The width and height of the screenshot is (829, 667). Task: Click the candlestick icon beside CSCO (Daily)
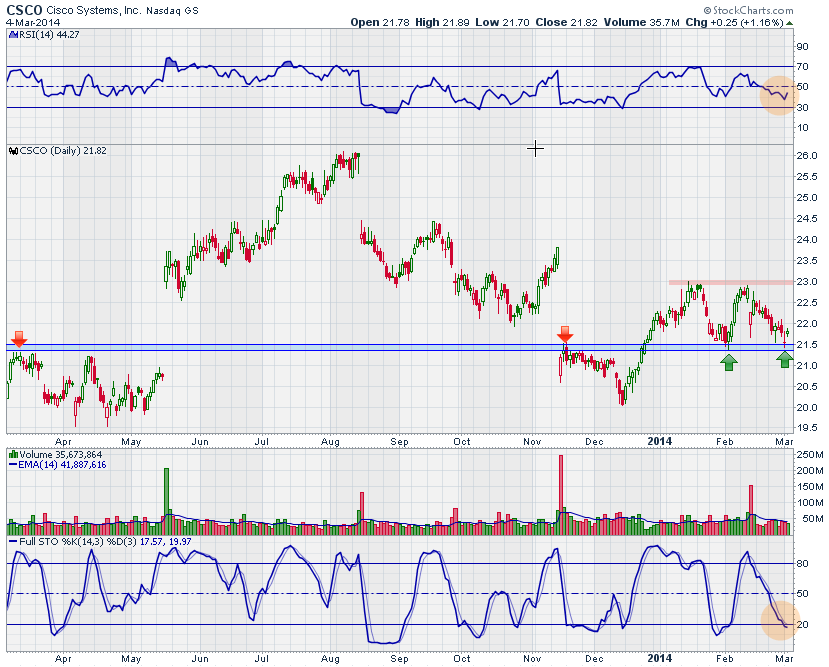pyautogui.click(x=14, y=151)
